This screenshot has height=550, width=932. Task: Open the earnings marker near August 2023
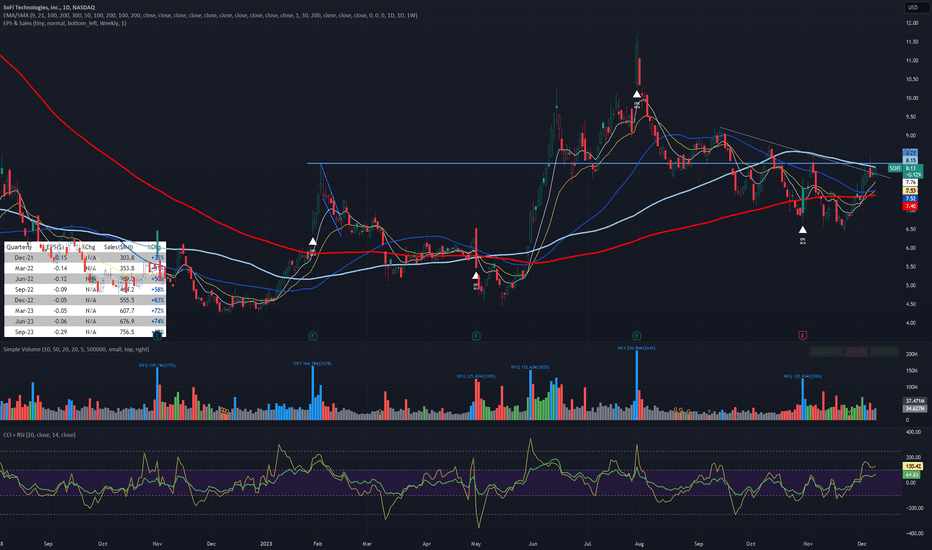click(x=637, y=336)
